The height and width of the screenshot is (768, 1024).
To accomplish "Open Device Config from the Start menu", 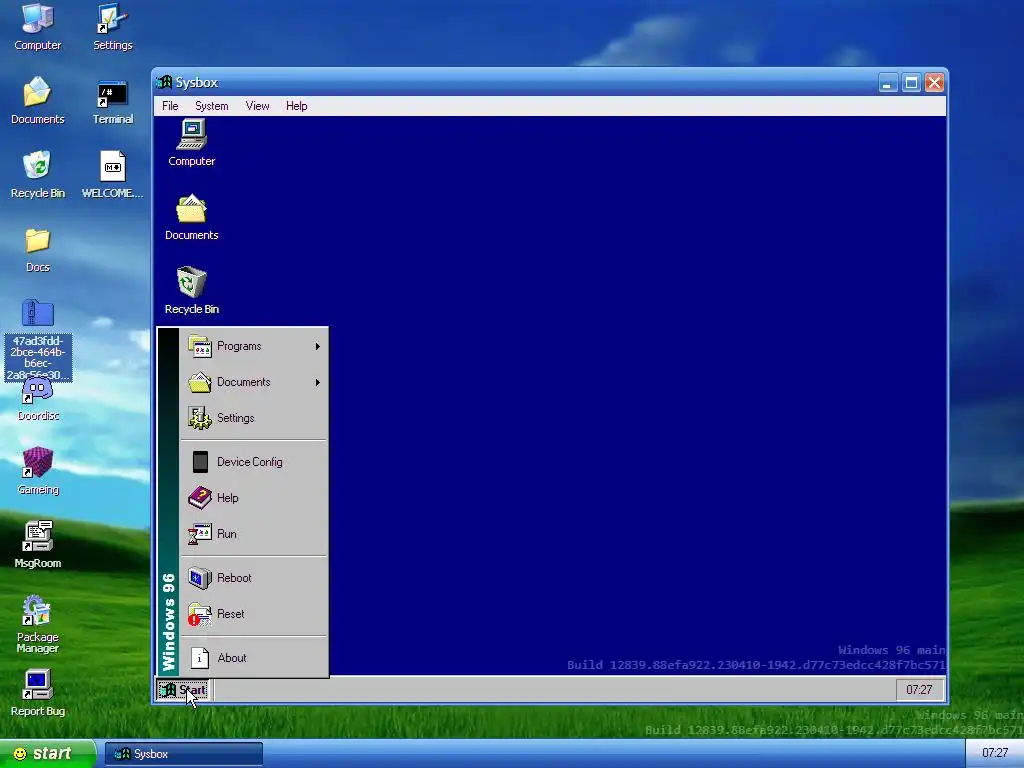I will [254, 462].
